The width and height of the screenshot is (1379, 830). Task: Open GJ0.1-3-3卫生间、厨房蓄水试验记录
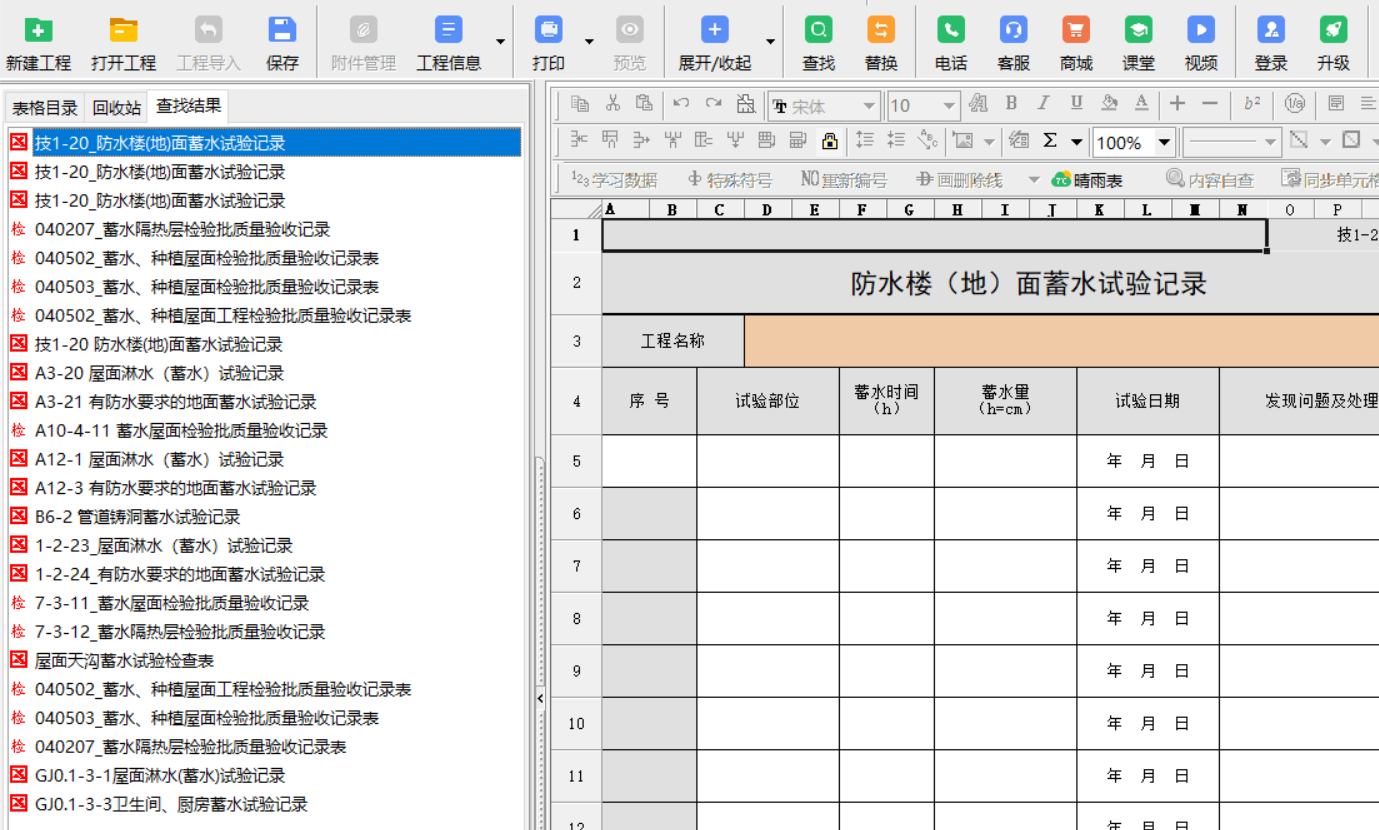pyautogui.click(x=171, y=805)
